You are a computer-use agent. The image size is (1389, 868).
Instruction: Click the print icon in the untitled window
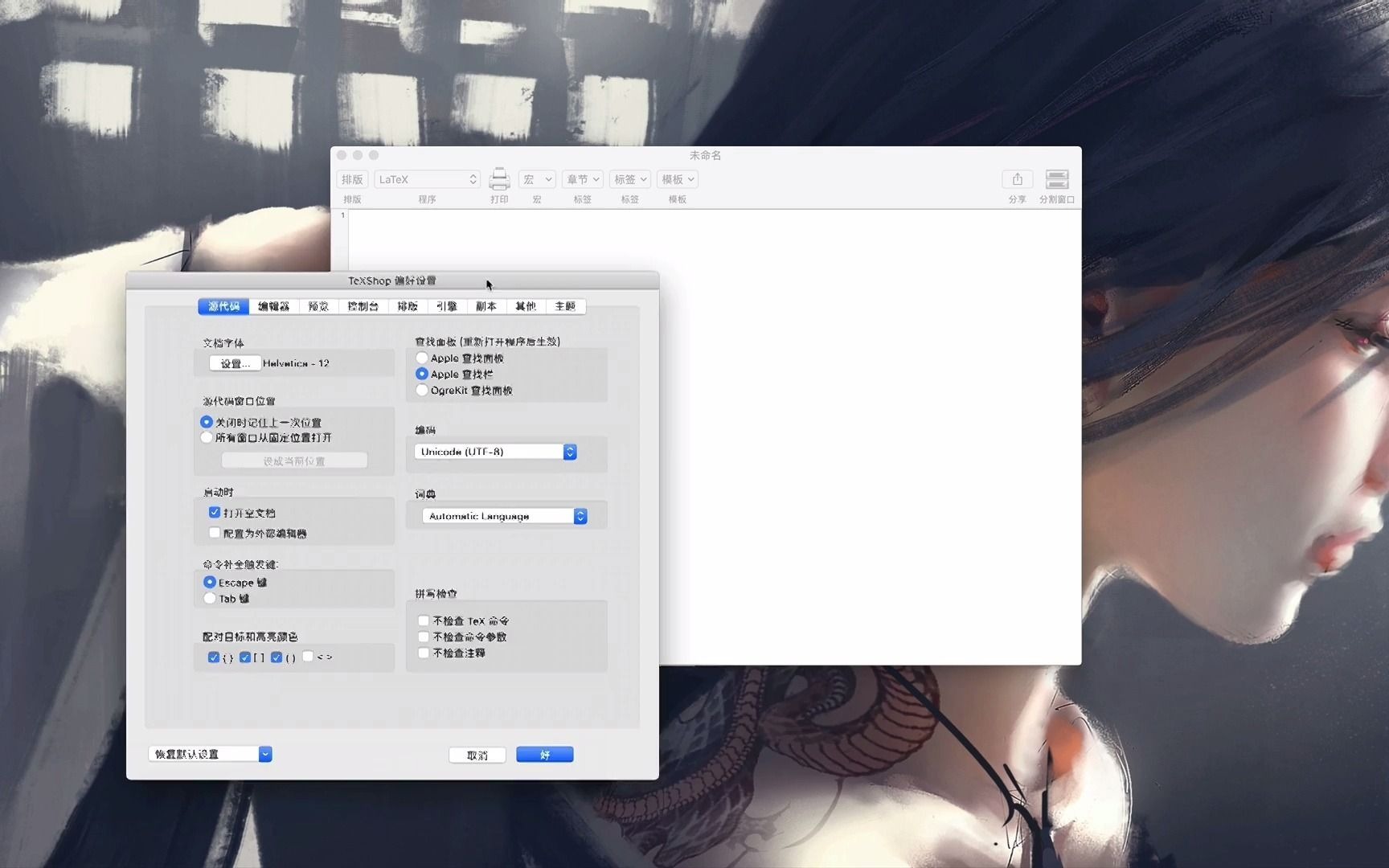pyautogui.click(x=499, y=179)
